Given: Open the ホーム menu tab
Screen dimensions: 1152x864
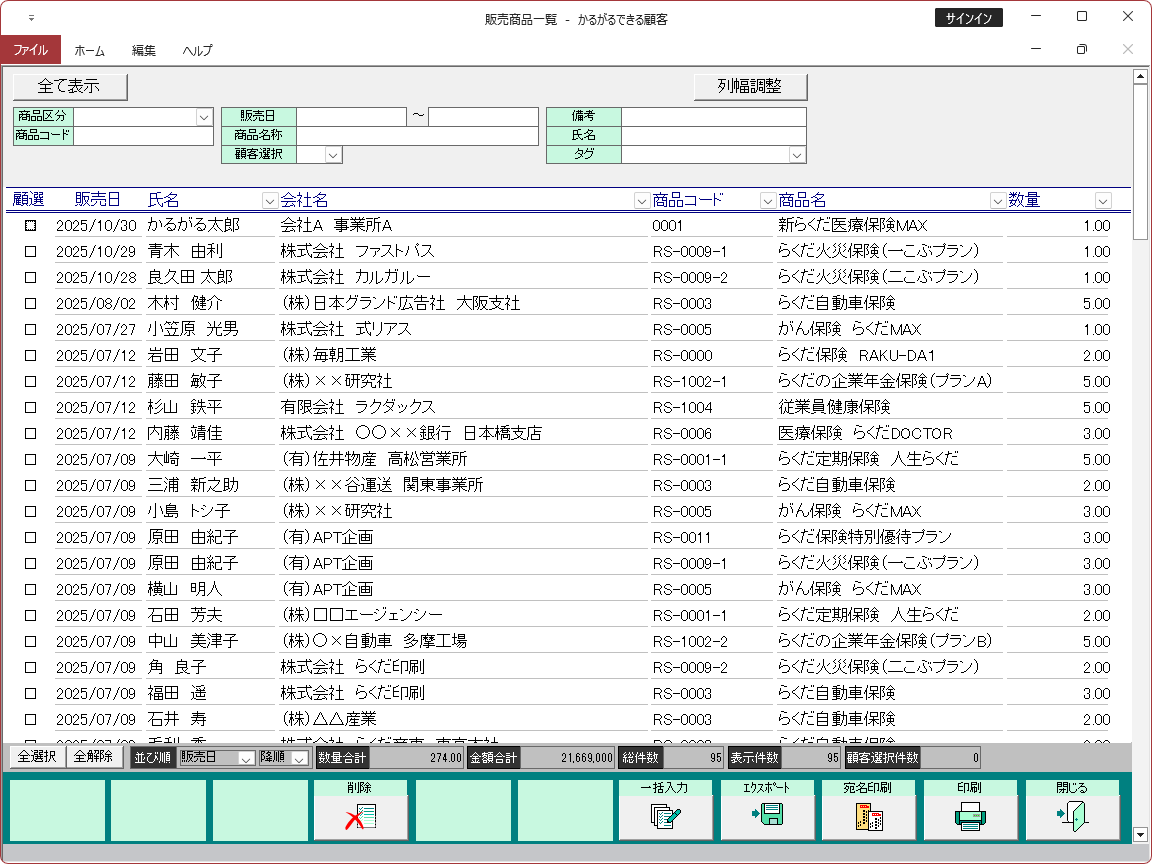Looking at the screenshot, I should click(x=89, y=50).
